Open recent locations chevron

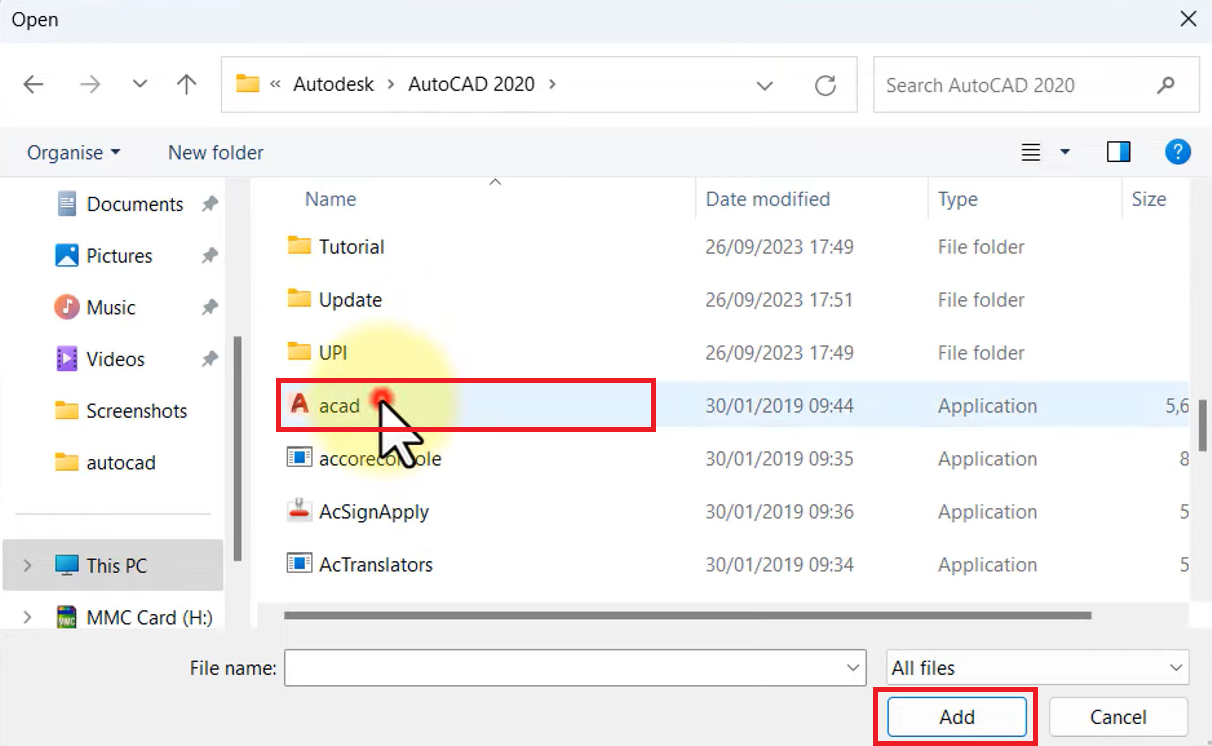[x=140, y=85]
